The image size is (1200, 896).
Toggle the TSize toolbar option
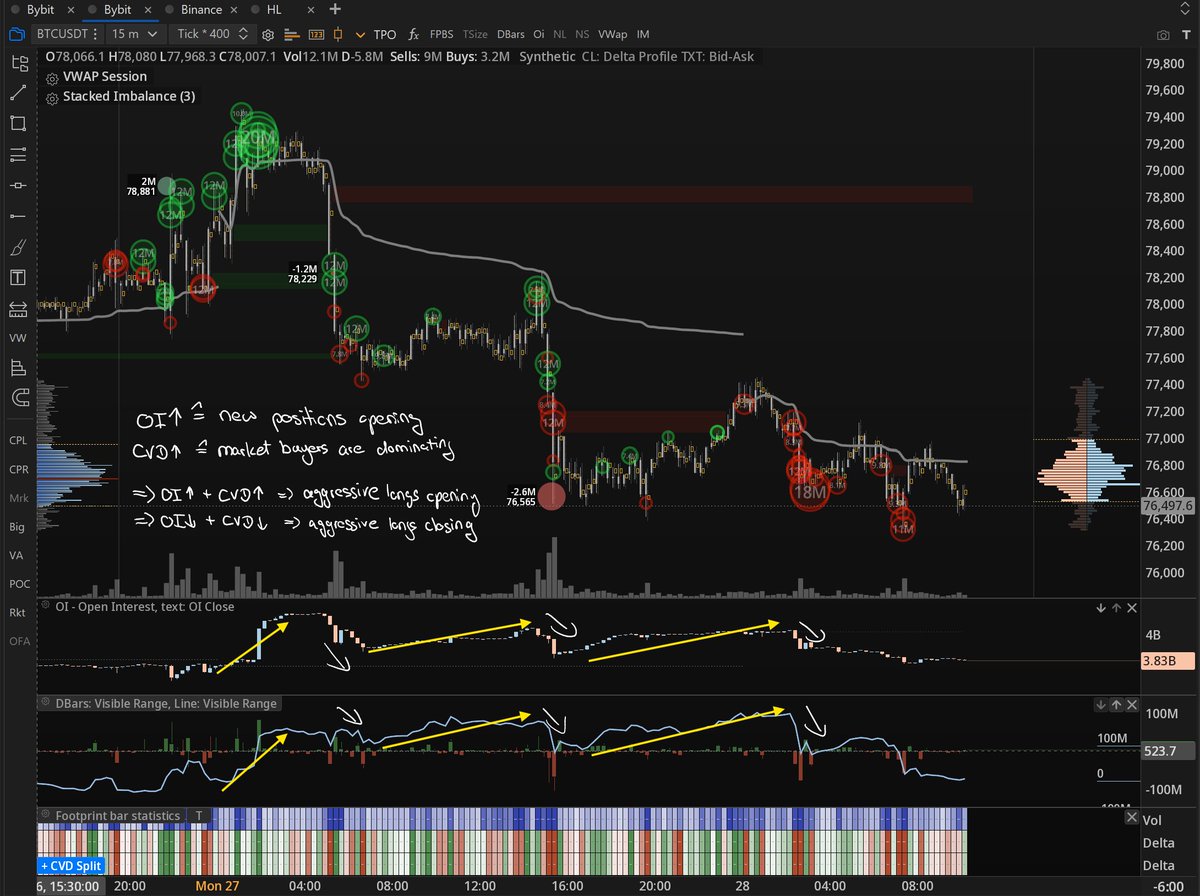475,34
